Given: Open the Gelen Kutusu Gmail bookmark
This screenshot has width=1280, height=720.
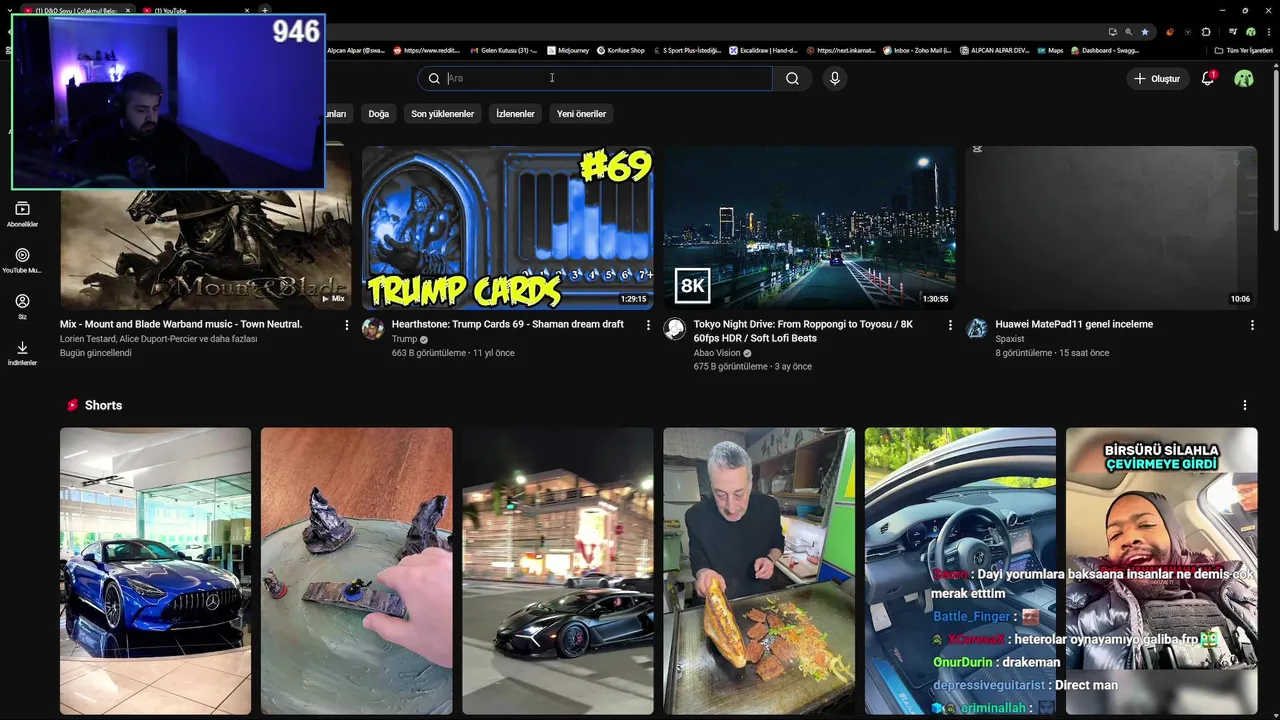Looking at the screenshot, I should coord(503,50).
